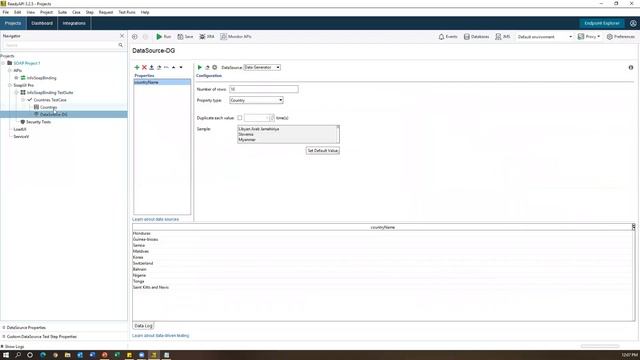This screenshot has height=360, width=640.
Task: Expand the SOAP Project 1 tree node
Action: (4, 63)
